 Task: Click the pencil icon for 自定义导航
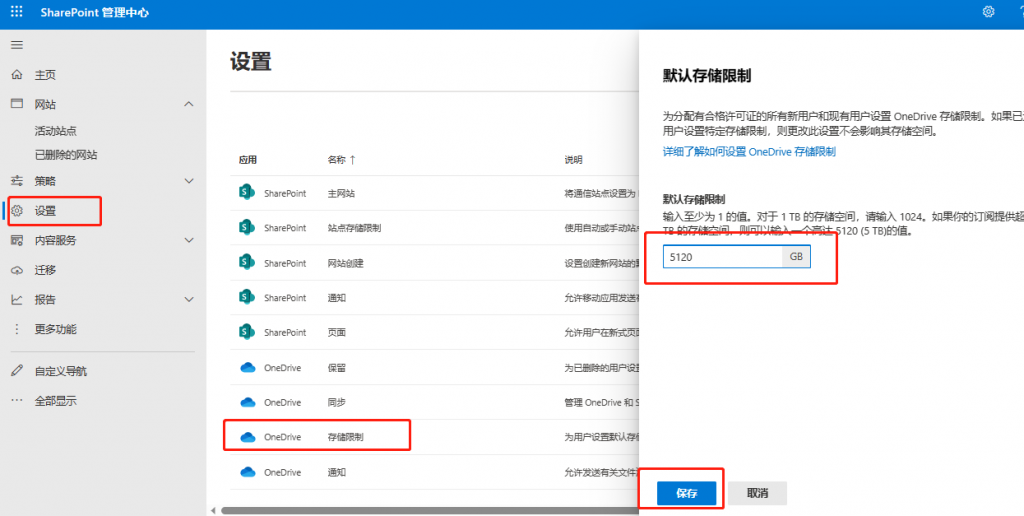[17, 371]
